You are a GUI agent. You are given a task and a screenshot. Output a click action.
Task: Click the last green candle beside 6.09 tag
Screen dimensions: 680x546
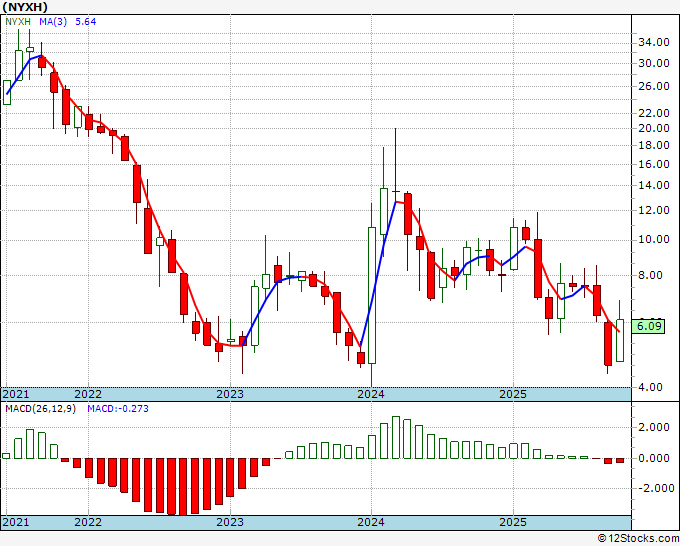[x=620, y=340]
